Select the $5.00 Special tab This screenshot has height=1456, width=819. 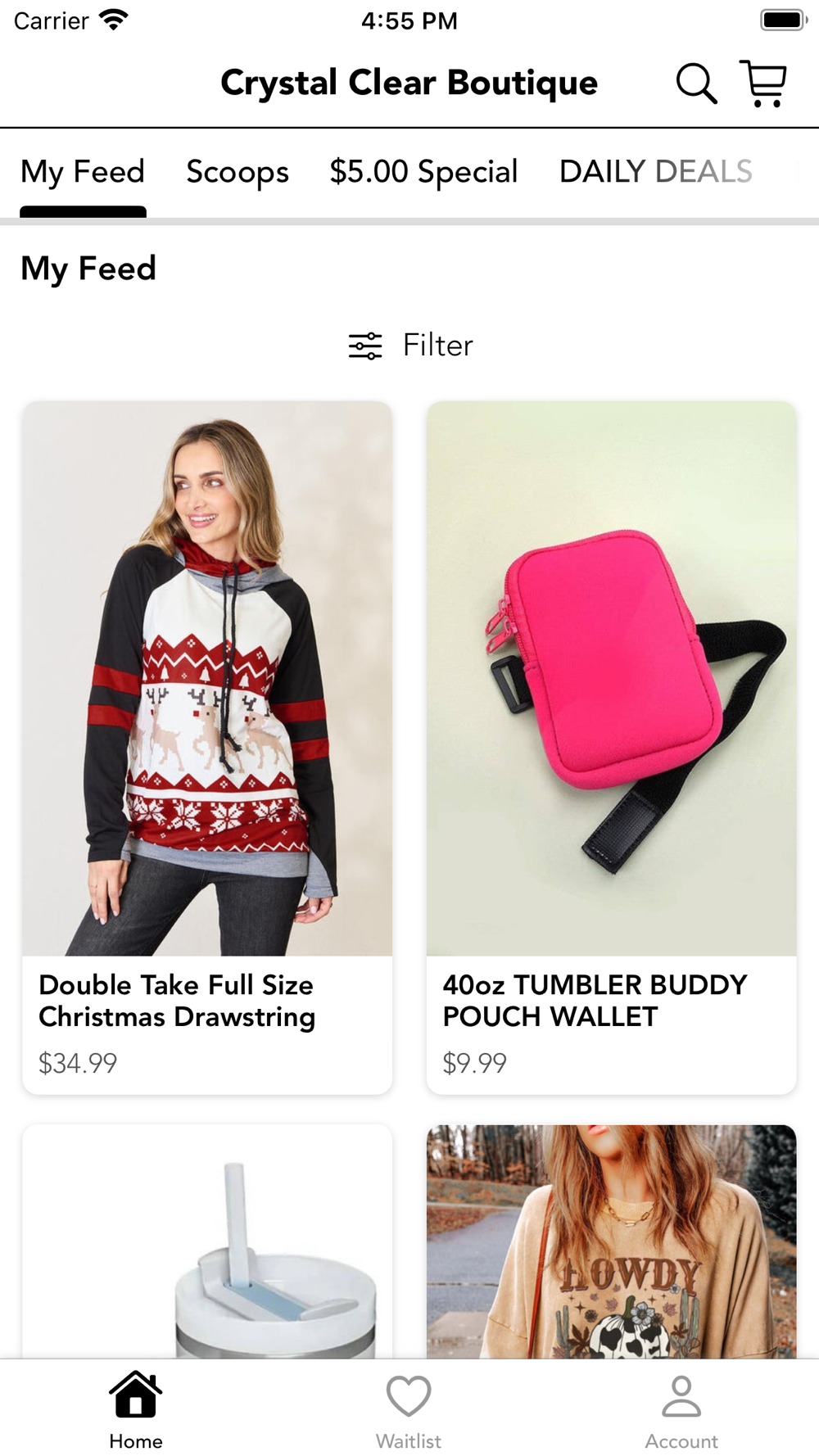tap(423, 172)
